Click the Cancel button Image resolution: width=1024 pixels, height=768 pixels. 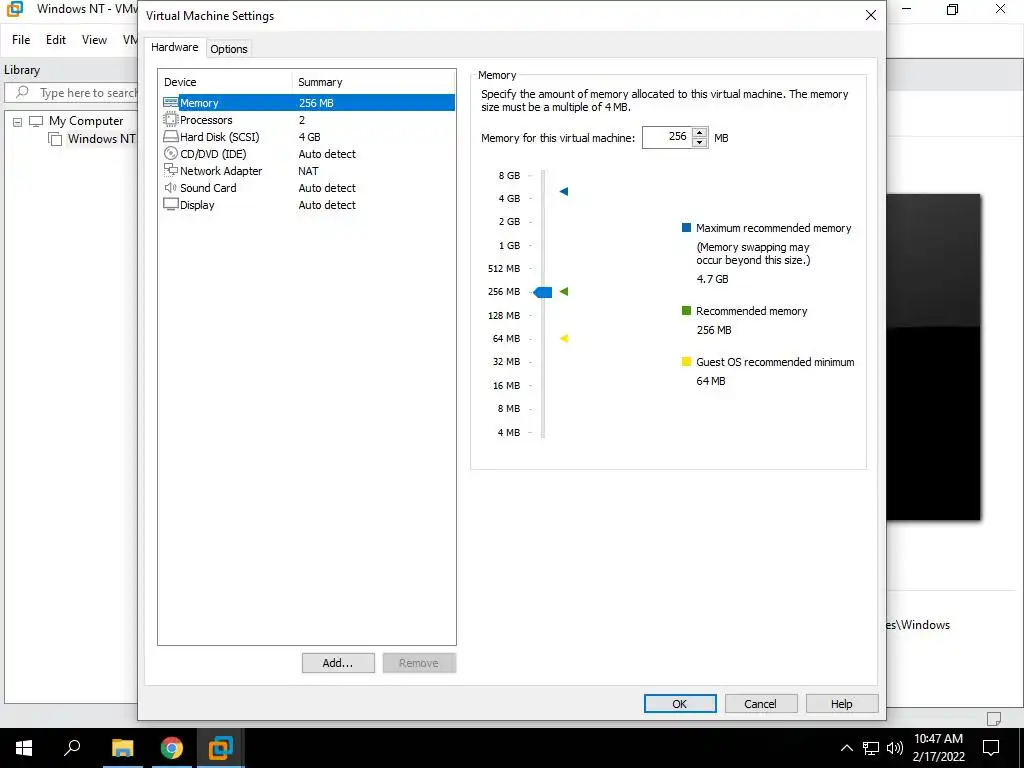tap(761, 703)
